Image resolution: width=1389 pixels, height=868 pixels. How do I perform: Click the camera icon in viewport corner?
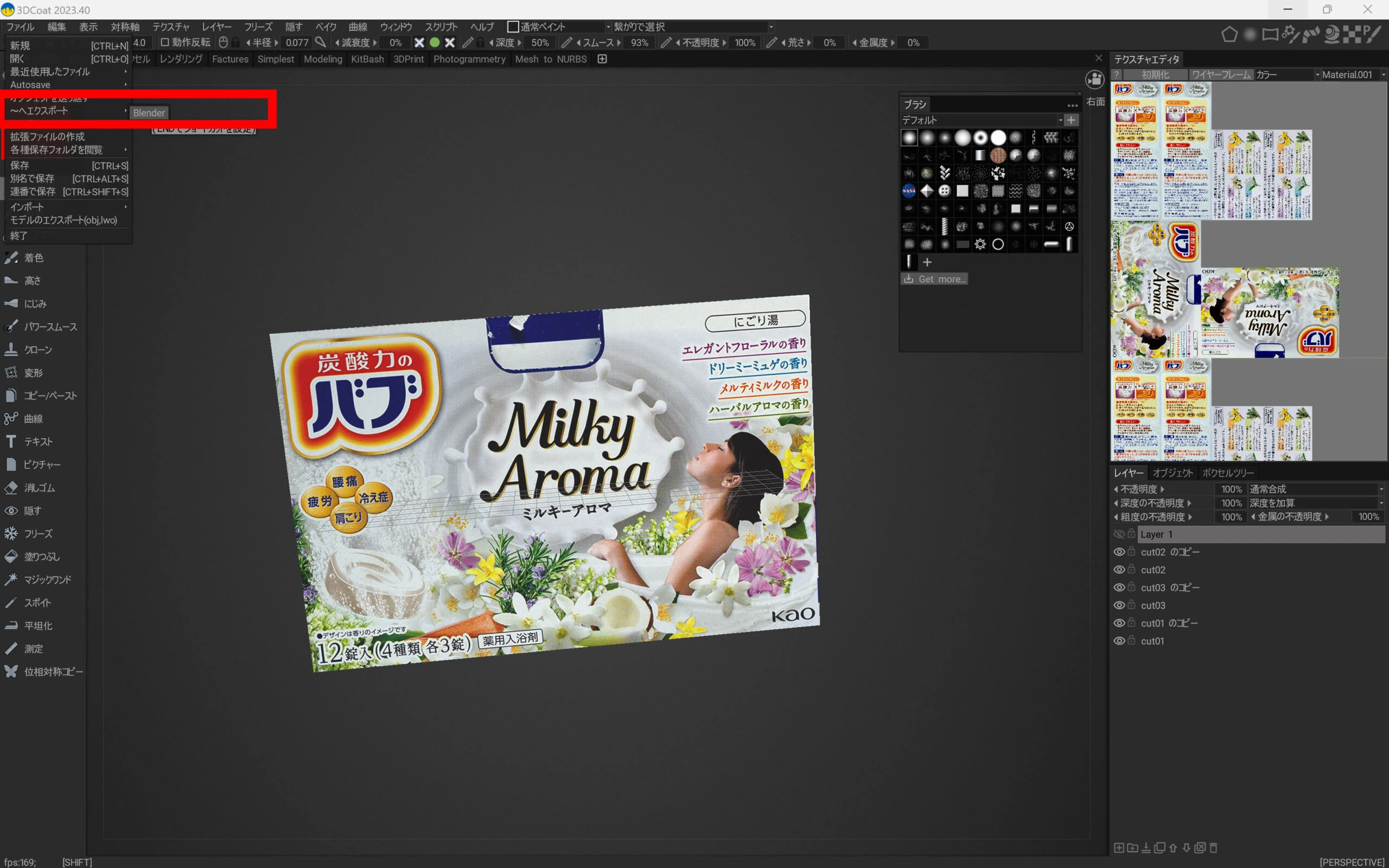pos(1094,80)
